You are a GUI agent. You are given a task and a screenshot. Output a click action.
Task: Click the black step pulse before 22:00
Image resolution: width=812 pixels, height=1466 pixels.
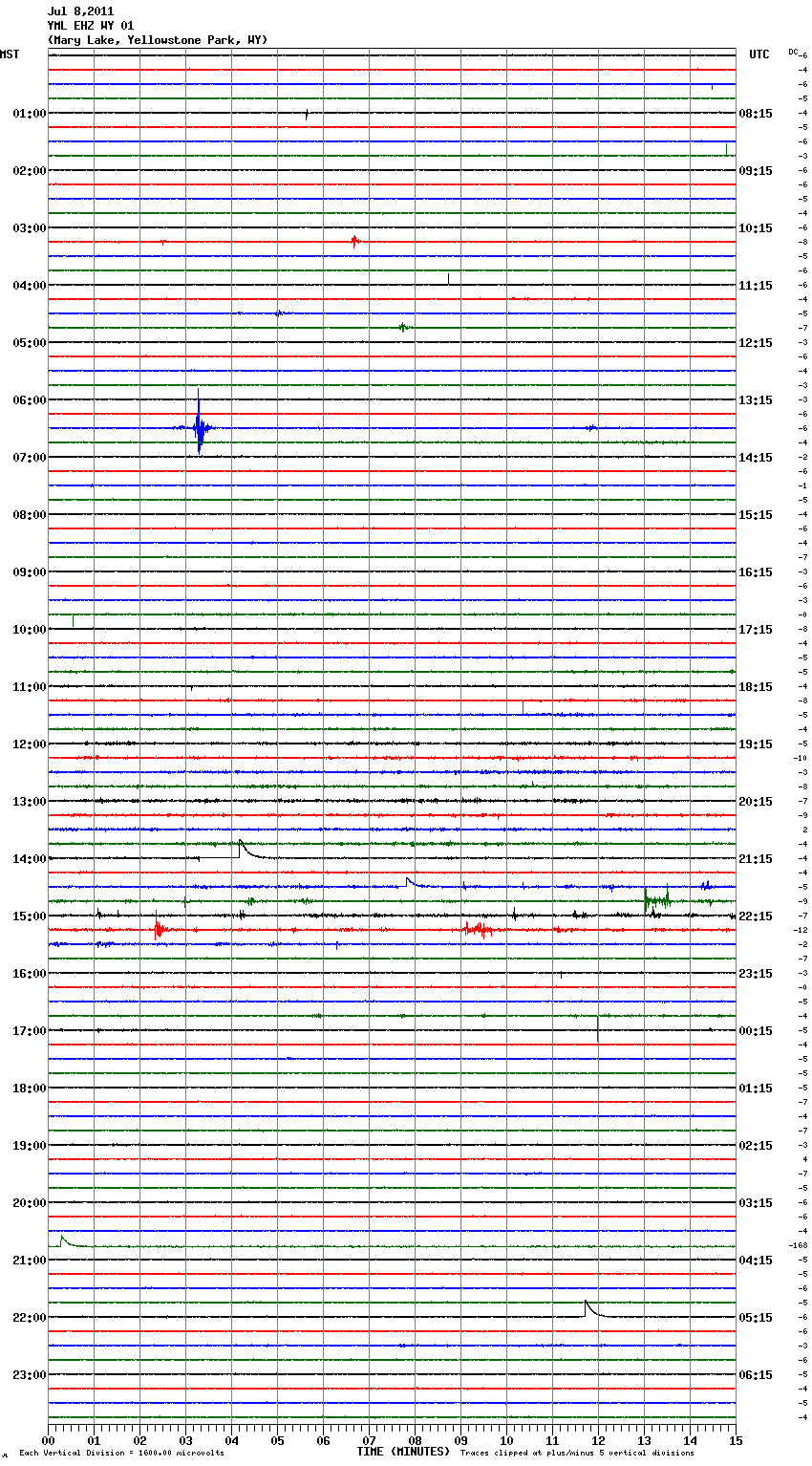pos(588,1306)
